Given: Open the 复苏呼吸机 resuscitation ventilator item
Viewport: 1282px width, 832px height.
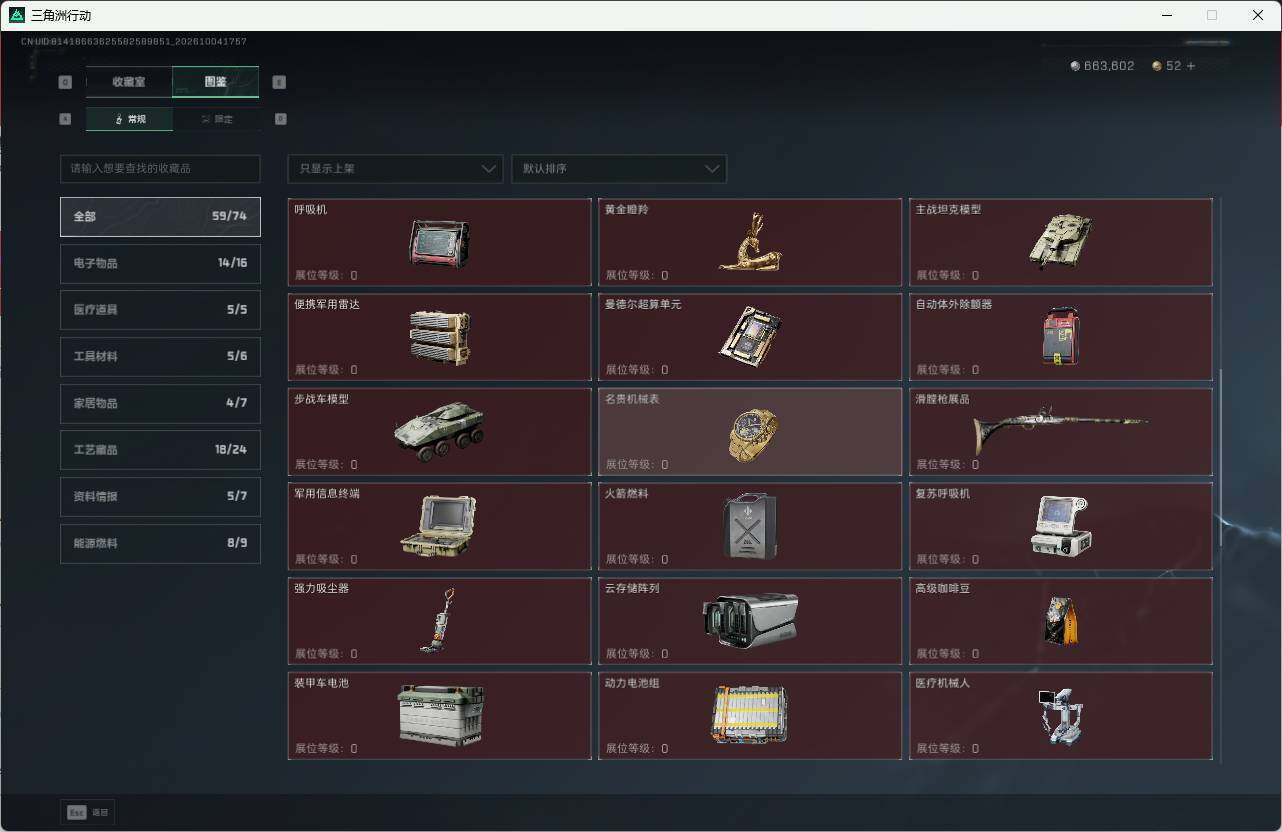Looking at the screenshot, I should click(x=1060, y=526).
